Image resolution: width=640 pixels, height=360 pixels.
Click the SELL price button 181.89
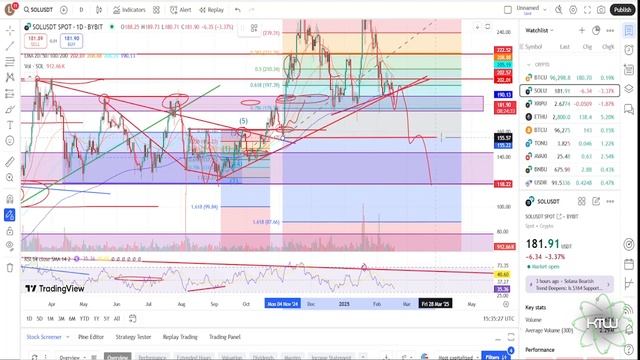click(x=36, y=40)
